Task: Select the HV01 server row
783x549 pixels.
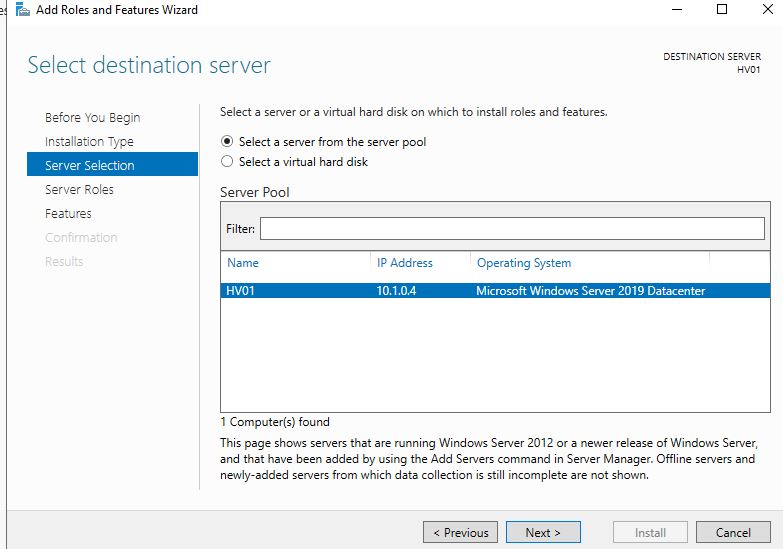Action: 242,291
